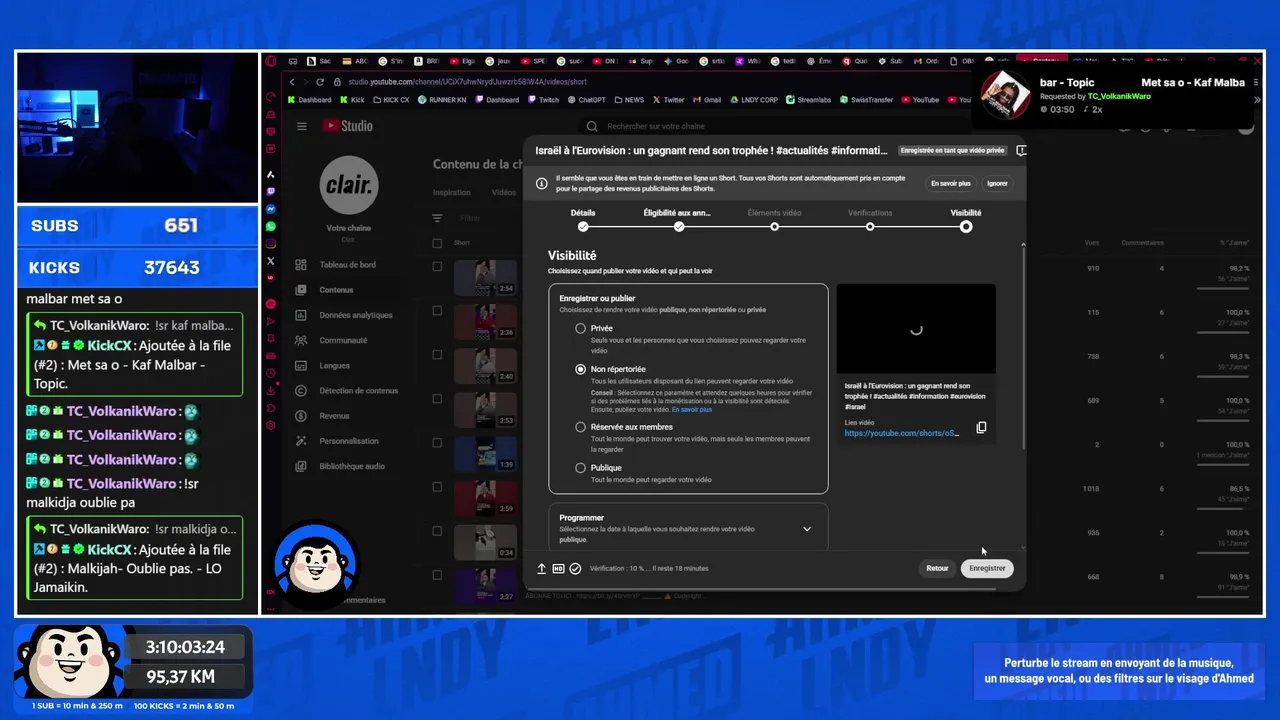Go to the Vérifications step
Image resolution: width=1280 pixels, height=720 pixels.
click(x=870, y=220)
